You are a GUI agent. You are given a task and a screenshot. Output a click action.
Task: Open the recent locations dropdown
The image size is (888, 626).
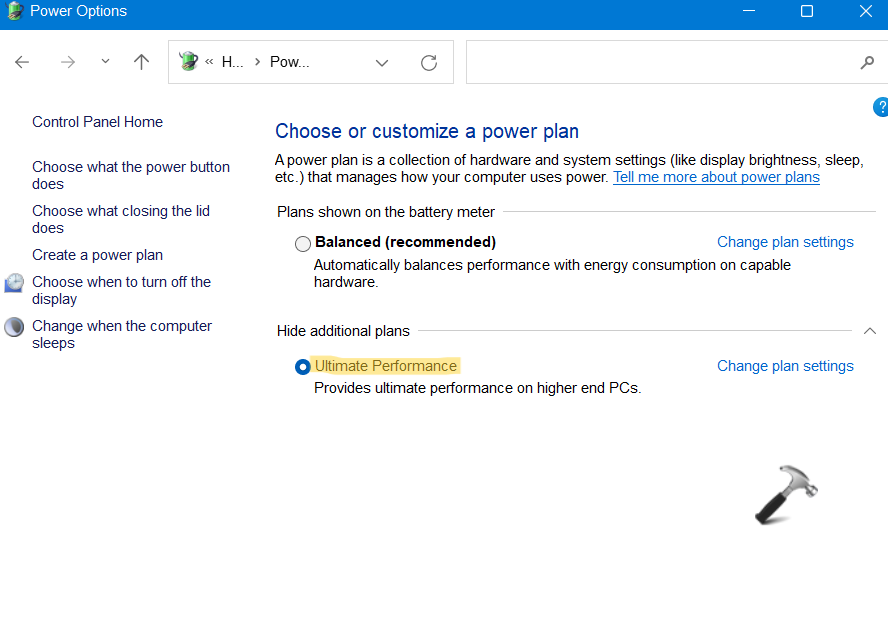click(x=106, y=62)
